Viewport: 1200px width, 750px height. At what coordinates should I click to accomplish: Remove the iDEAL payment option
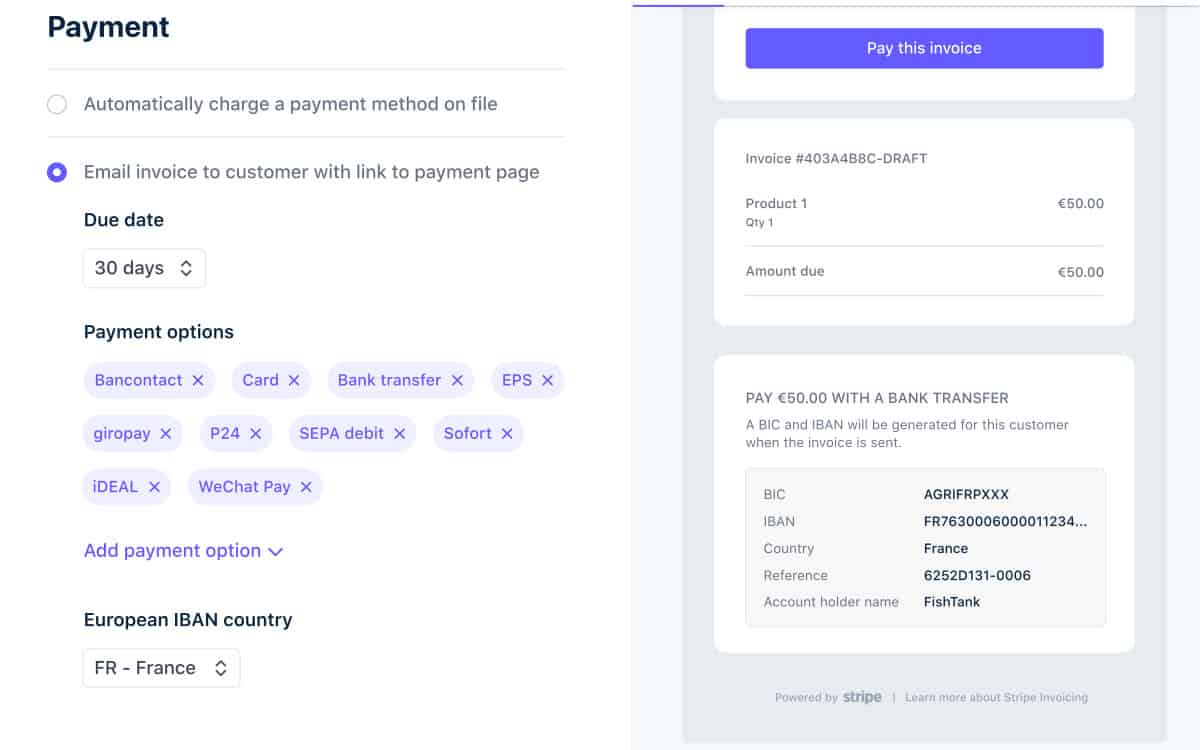click(155, 487)
